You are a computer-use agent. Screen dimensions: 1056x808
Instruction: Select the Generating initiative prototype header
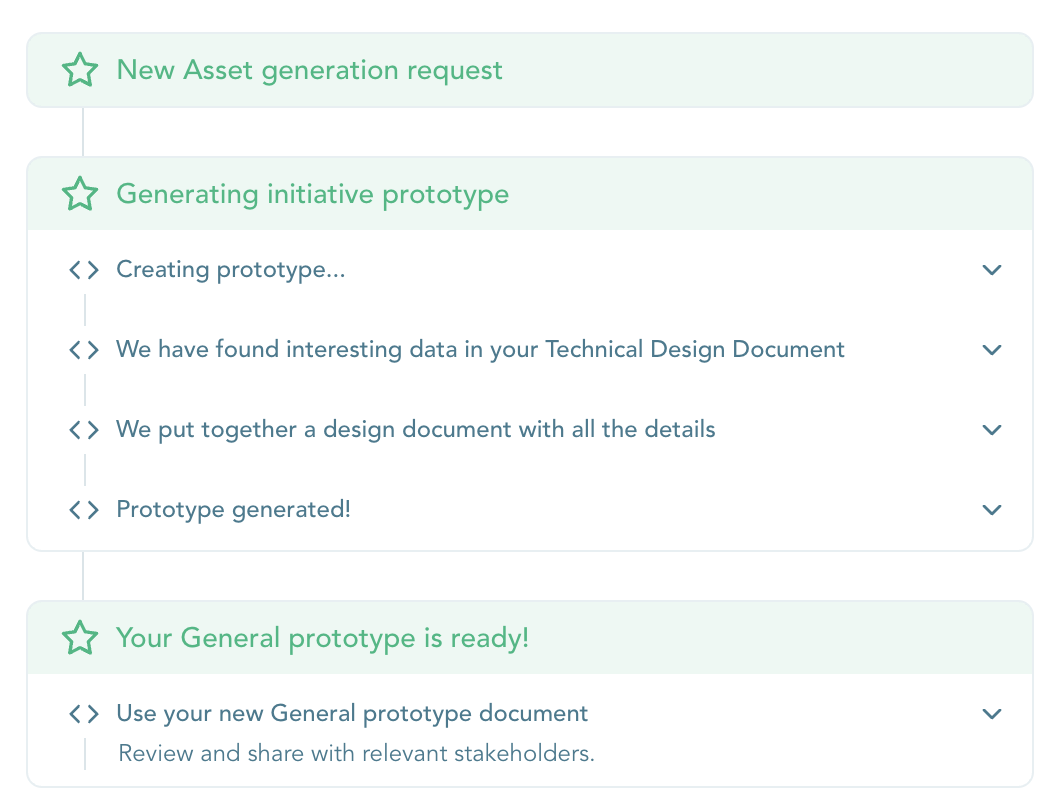313,194
